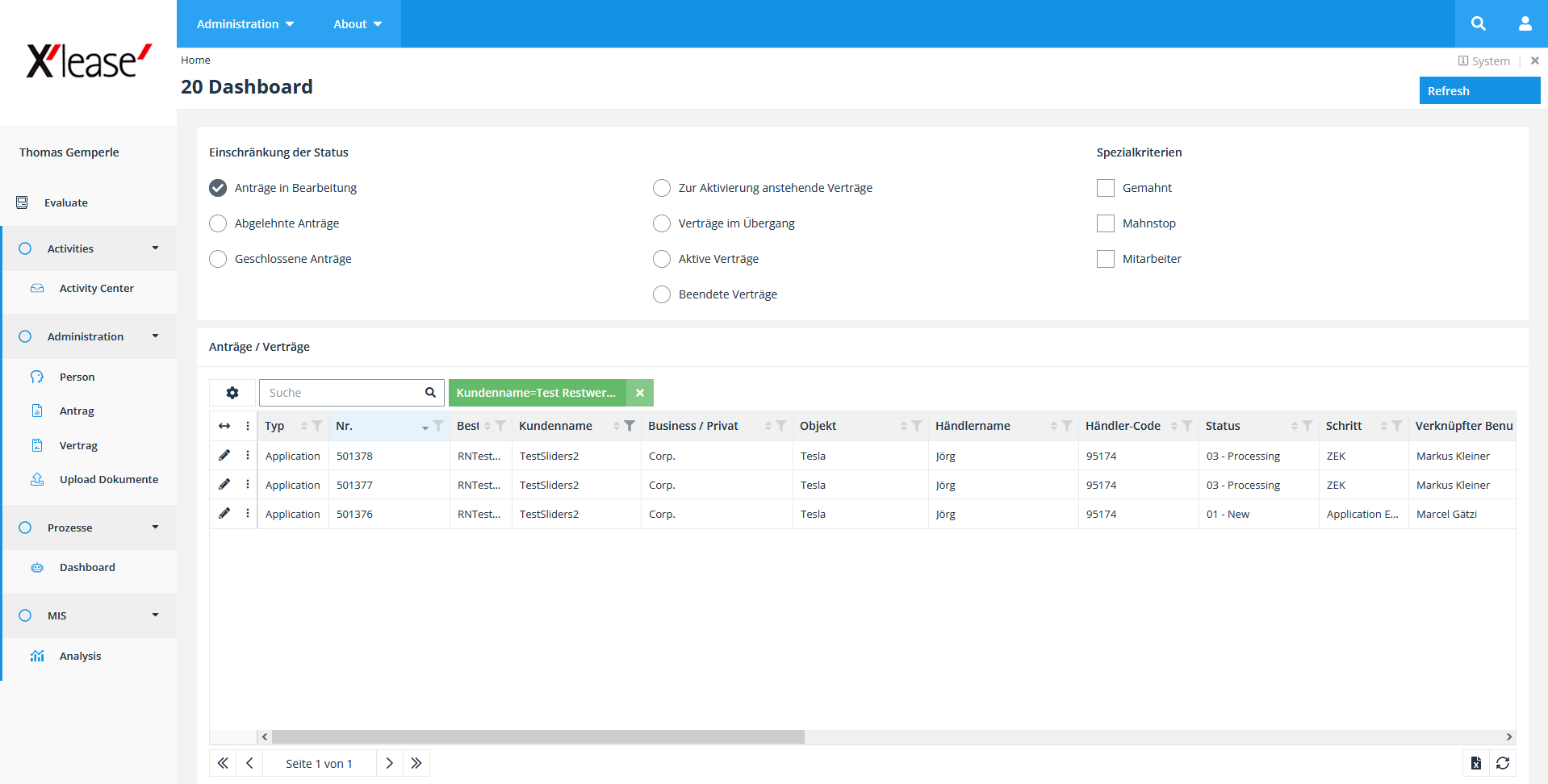This screenshot has width=1548, height=784.
Task: Click the Evaluate sidebar icon
Action: pos(23,202)
